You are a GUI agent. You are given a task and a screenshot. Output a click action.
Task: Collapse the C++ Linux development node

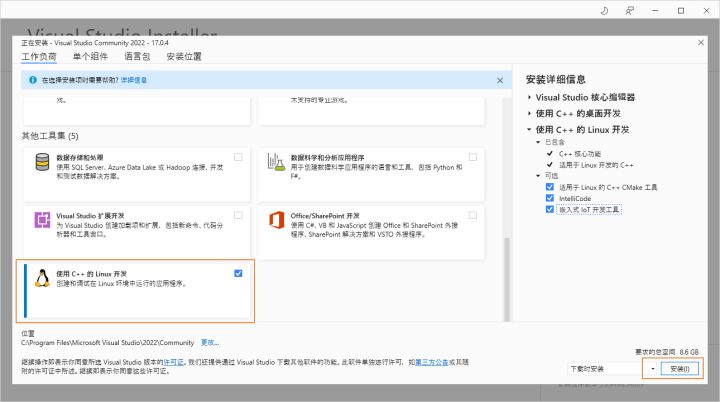coord(529,130)
